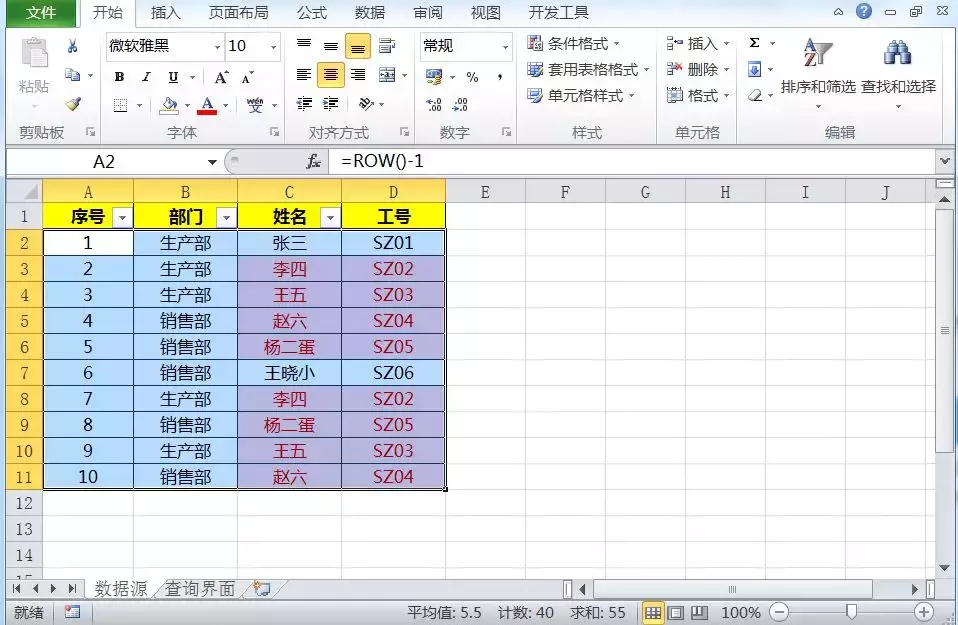Click the Fill down arrow icon

tap(755, 69)
